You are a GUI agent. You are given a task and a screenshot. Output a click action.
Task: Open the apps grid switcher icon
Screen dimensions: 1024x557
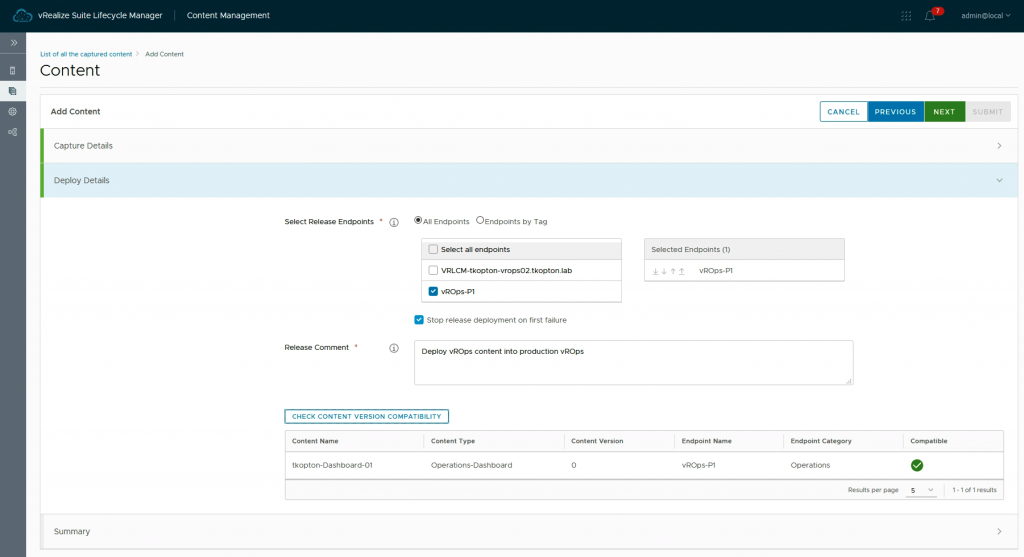pyautogui.click(x=906, y=16)
